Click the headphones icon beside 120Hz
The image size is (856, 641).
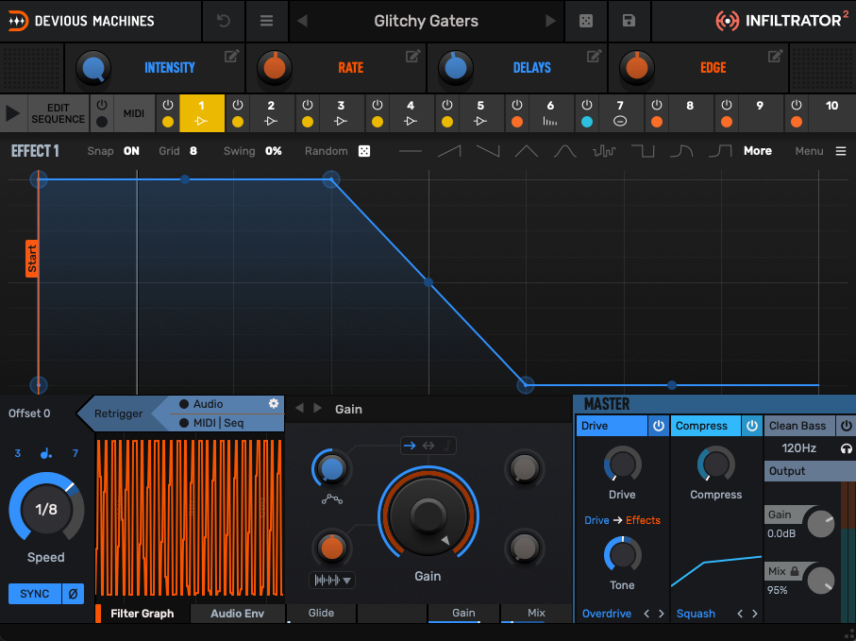[x=846, y=448]
